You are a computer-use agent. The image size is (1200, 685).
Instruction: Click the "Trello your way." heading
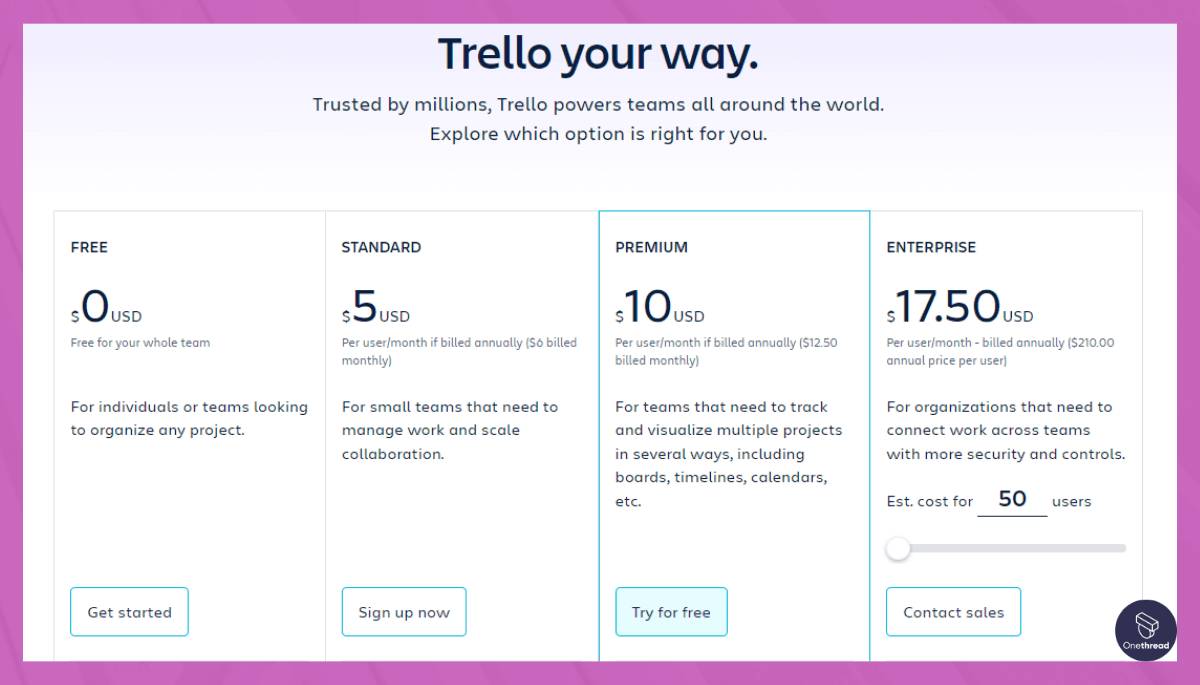tap(598, 52)
